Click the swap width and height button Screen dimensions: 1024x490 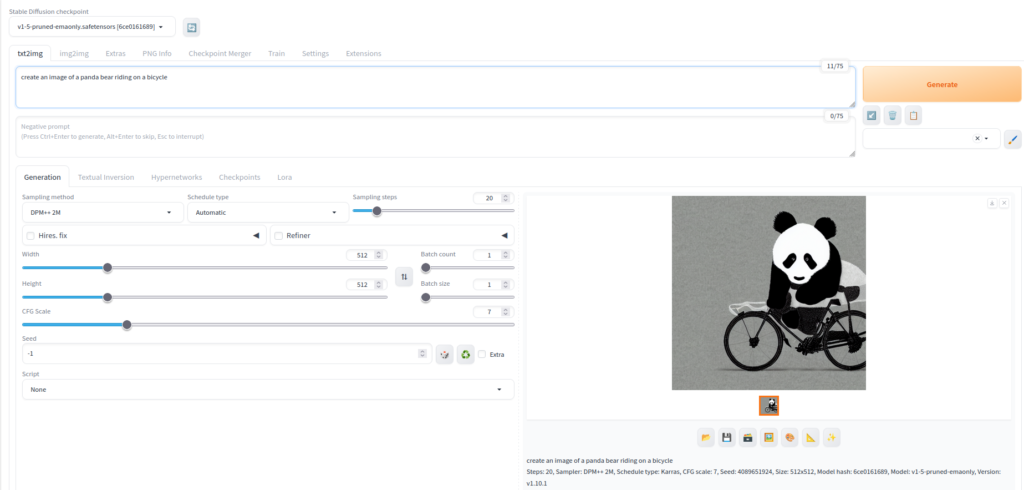tap(403, 276)
